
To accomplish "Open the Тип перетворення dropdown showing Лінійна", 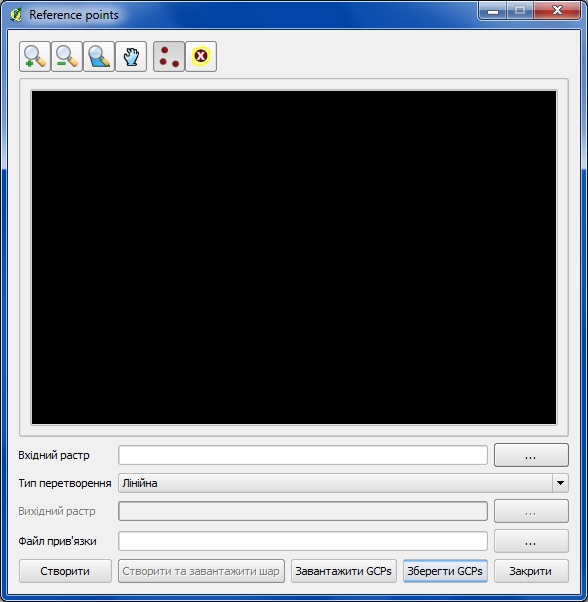I will coord(343,483).
